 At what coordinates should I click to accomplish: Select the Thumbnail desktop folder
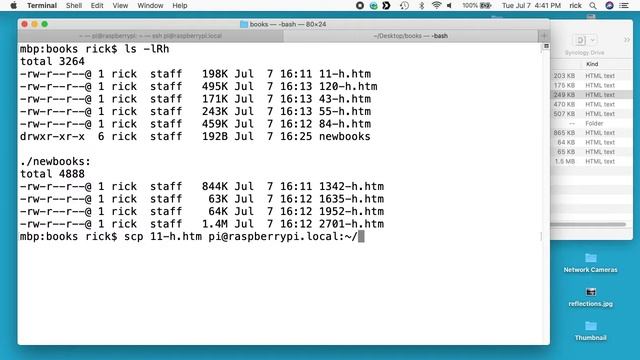[x=590, y=331]
